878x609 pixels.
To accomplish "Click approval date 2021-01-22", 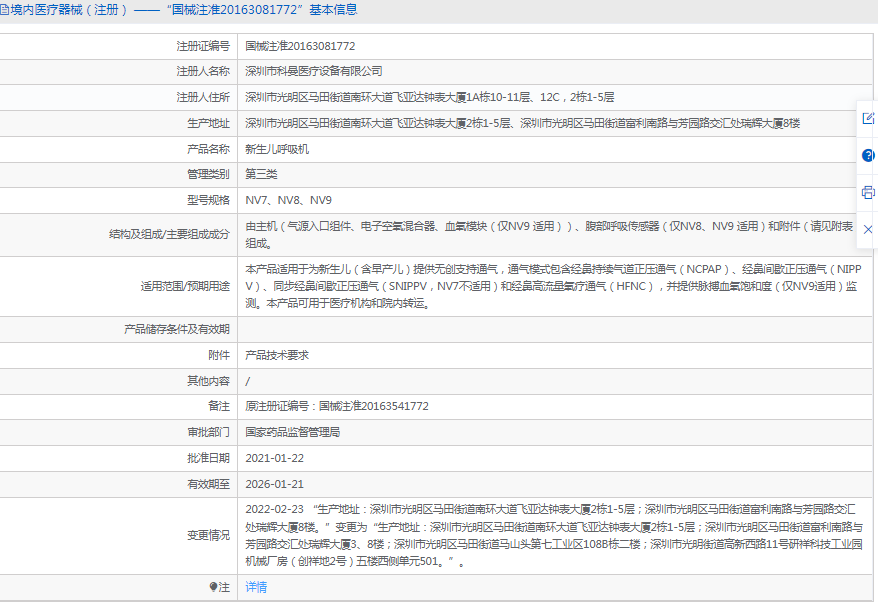I will 274,458.
